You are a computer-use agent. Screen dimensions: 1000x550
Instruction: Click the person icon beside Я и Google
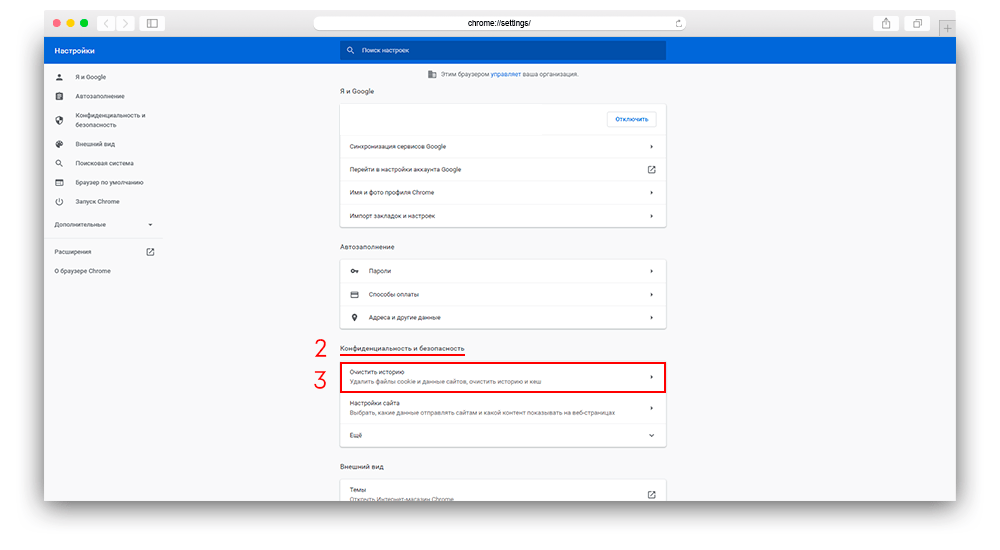59,77
